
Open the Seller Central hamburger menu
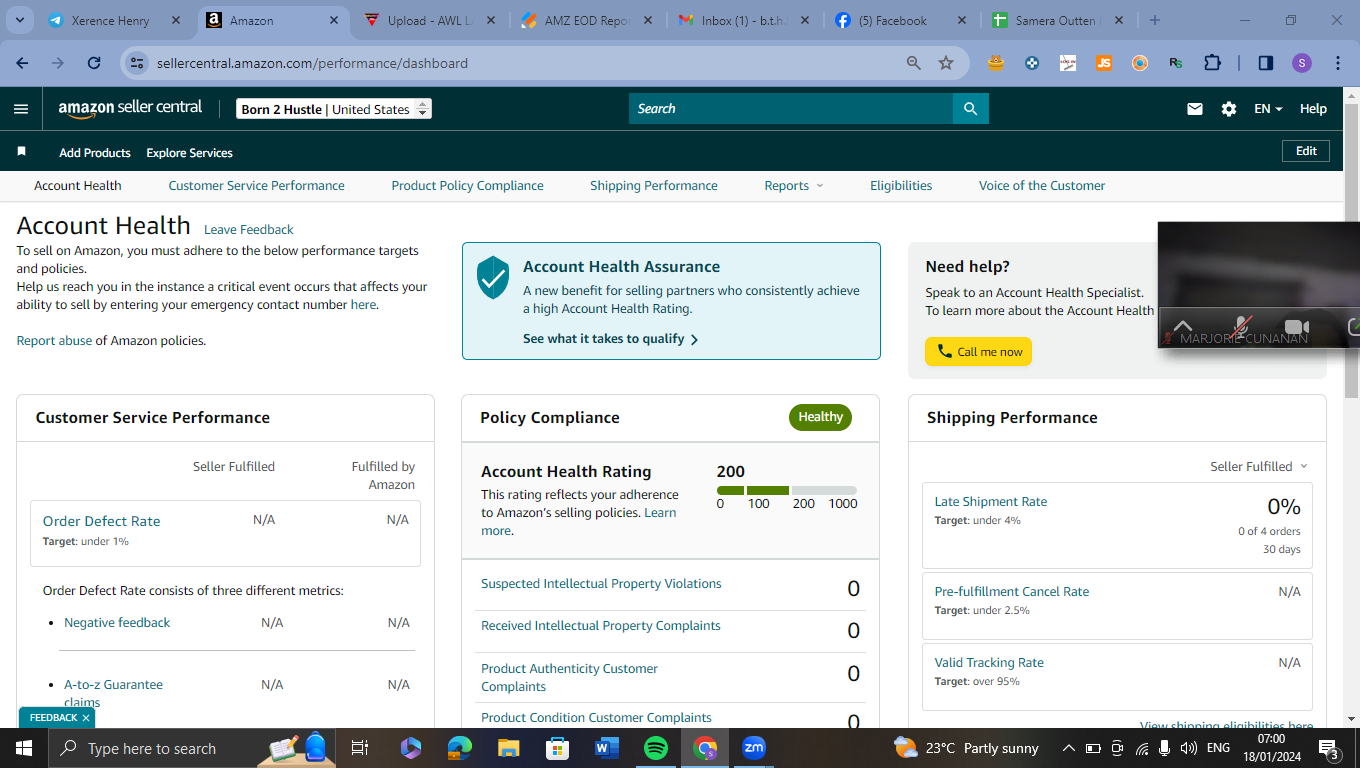click(x=21, y=109)
